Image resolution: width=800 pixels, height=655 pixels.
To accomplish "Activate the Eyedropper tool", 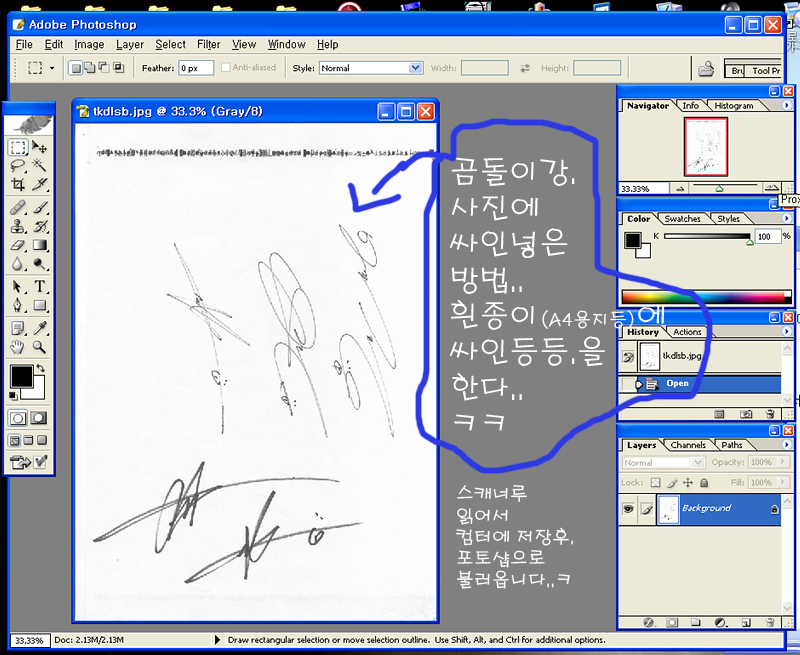I will point(40,327).
